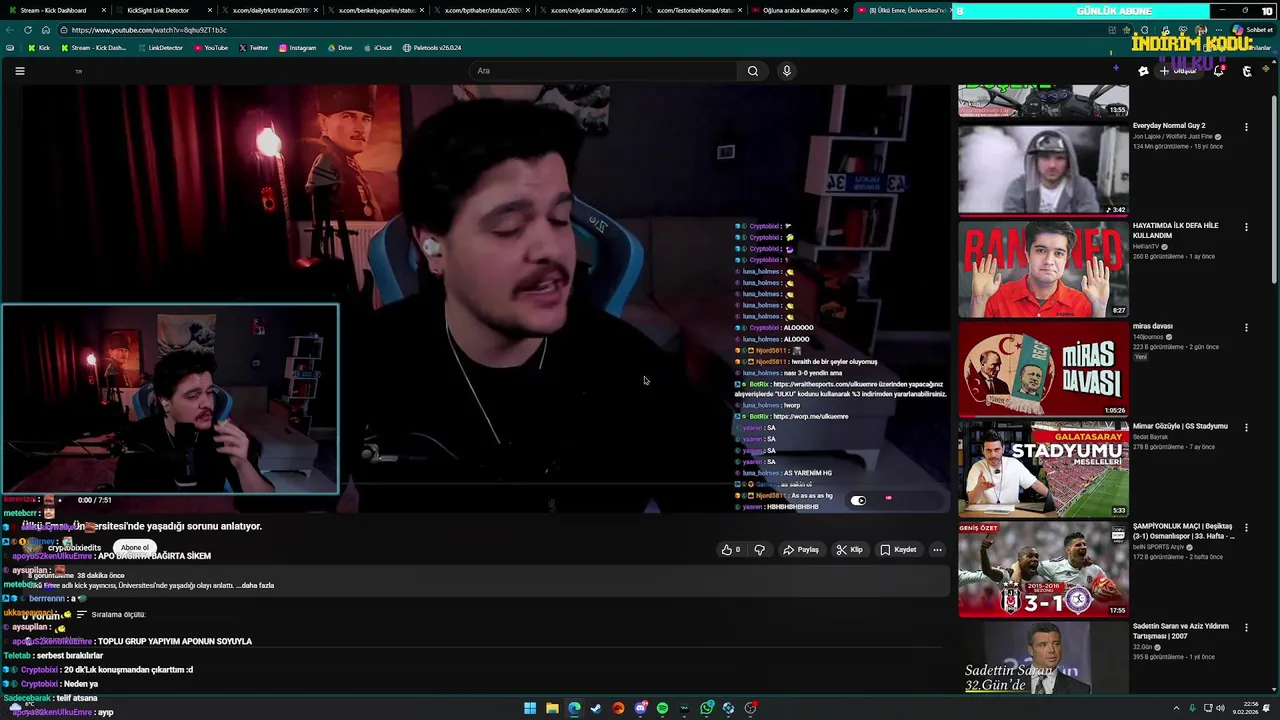Open the 'Kick' bookmark
The height and width of the screenshot is (720, 1280).
coord(39,48)
